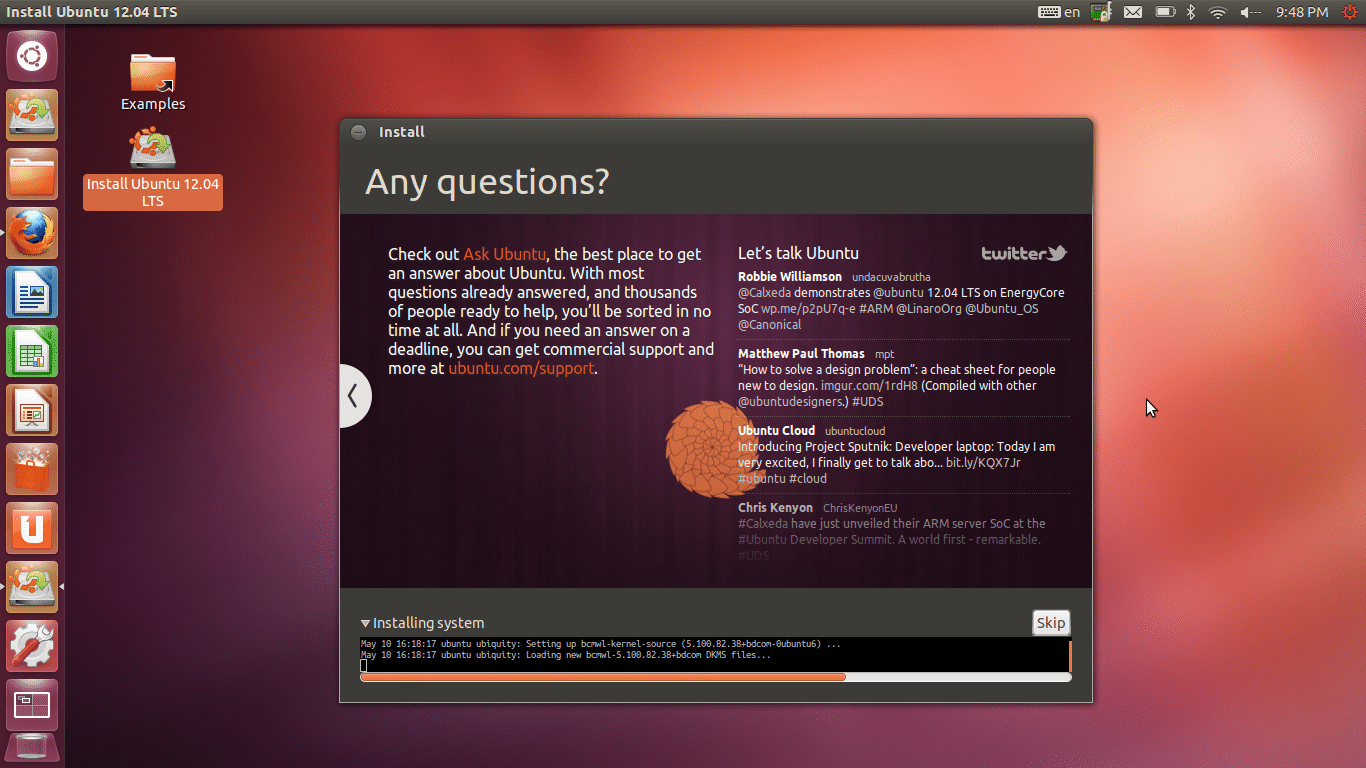1366x768 pixels.
Task: Click the installation progress bar
Action: (716, 677)
